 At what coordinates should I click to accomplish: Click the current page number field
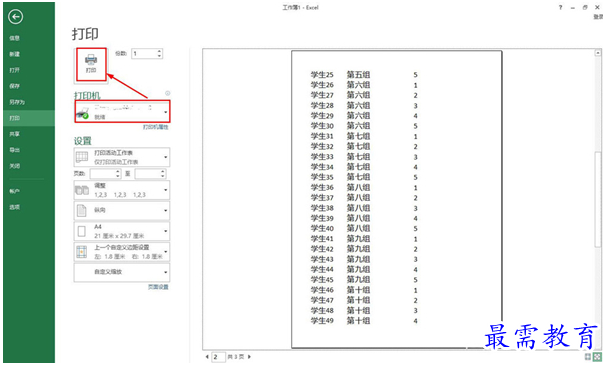[218, 357]
